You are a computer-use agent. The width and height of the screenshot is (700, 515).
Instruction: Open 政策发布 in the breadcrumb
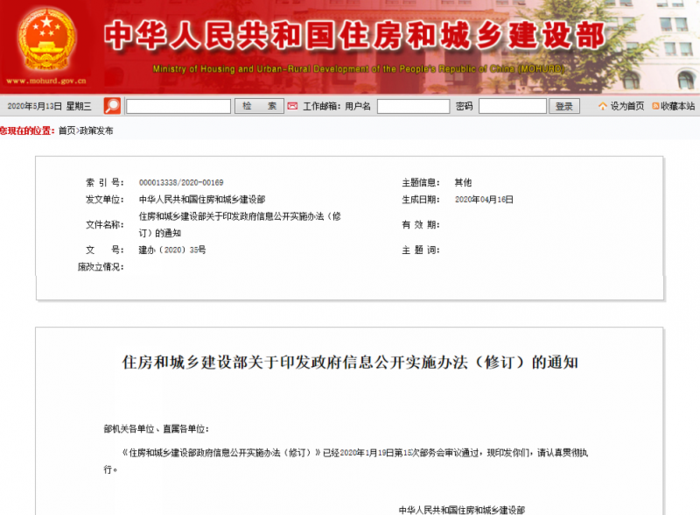[96, 131]
